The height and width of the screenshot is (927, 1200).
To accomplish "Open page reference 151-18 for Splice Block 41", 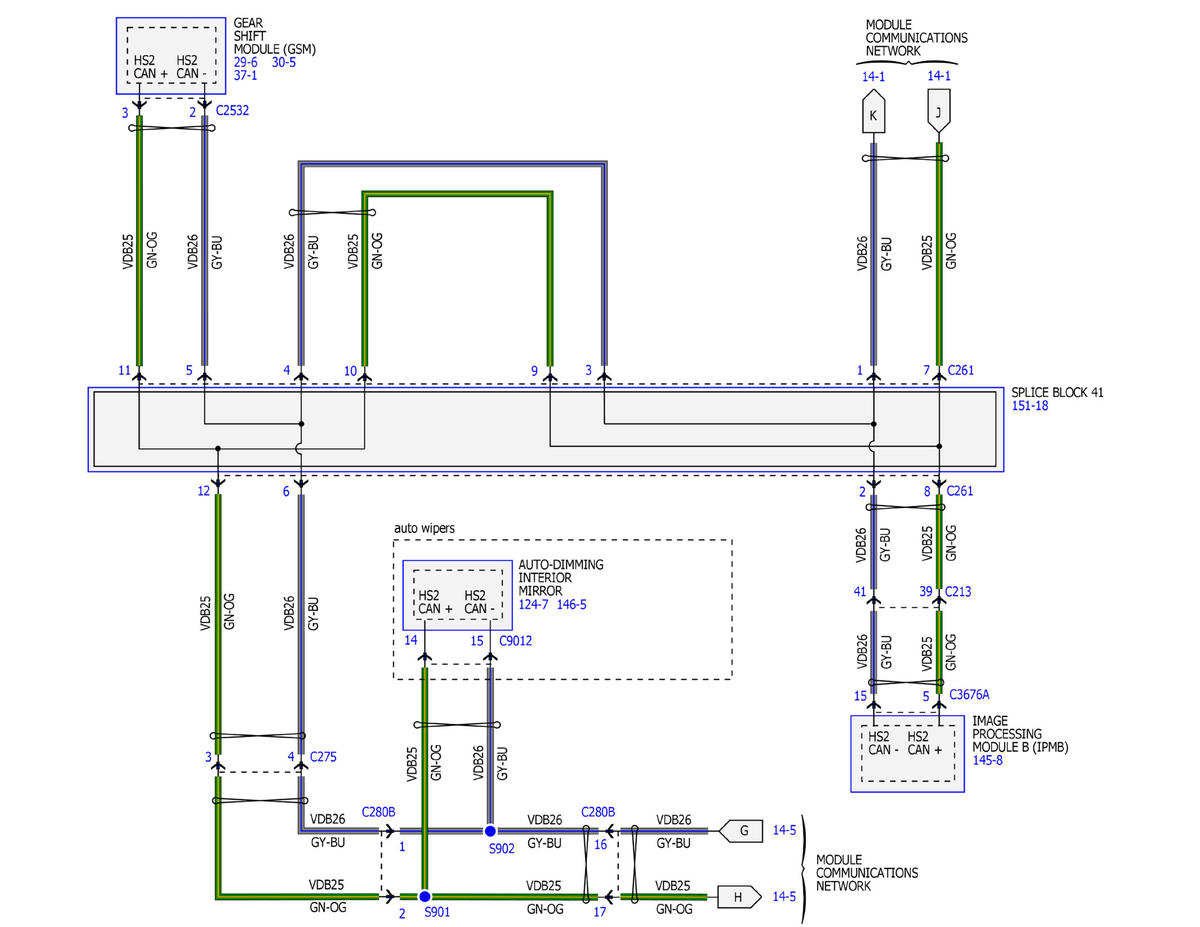I will pos(1032,406).
